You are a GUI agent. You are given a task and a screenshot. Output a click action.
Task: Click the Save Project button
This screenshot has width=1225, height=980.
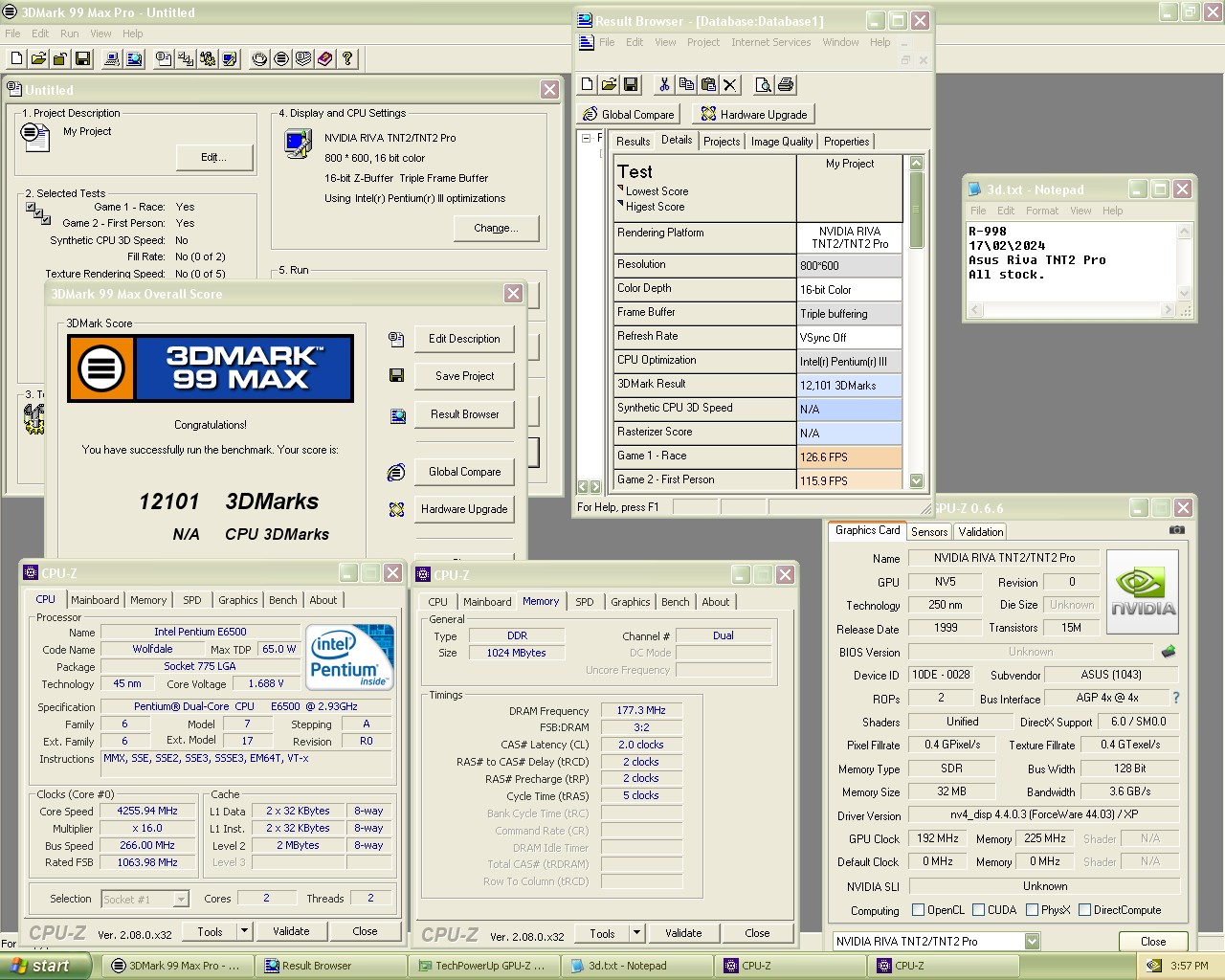(464, 376)
